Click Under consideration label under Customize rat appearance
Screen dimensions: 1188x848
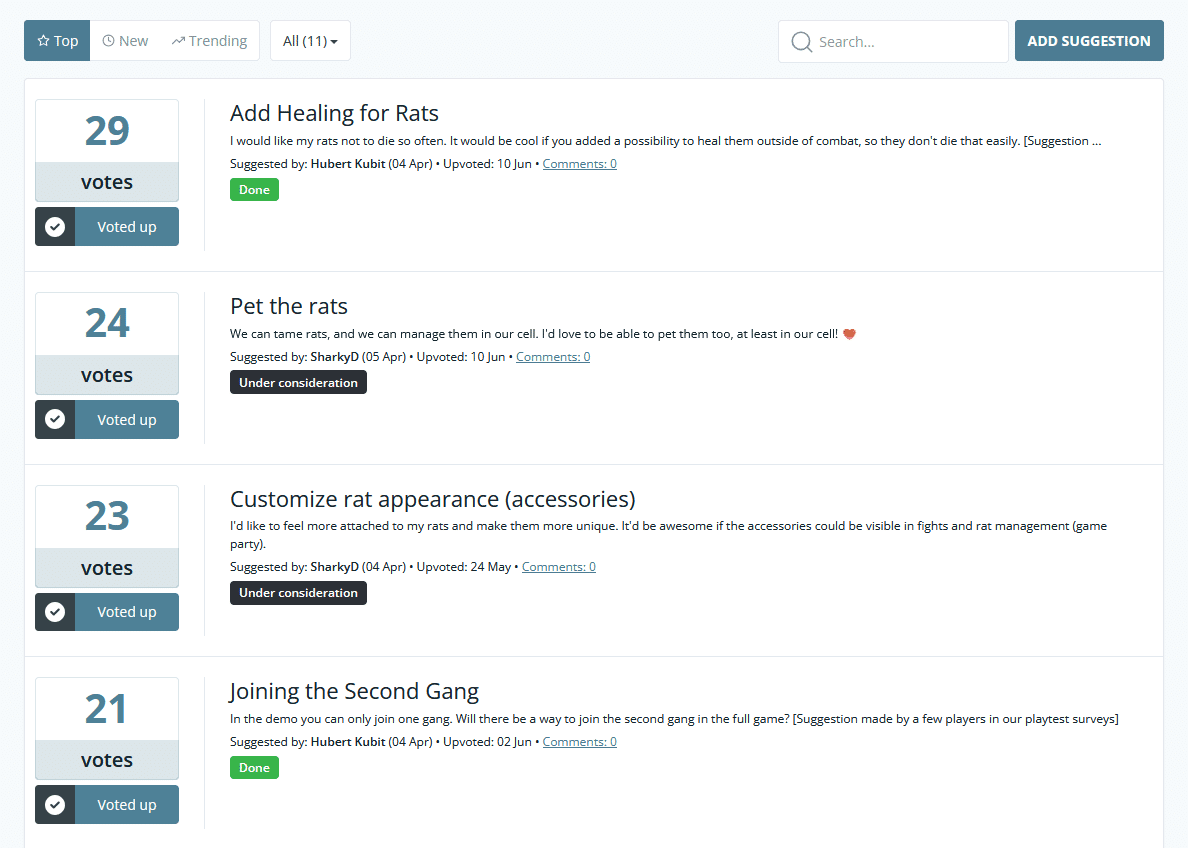299,593
